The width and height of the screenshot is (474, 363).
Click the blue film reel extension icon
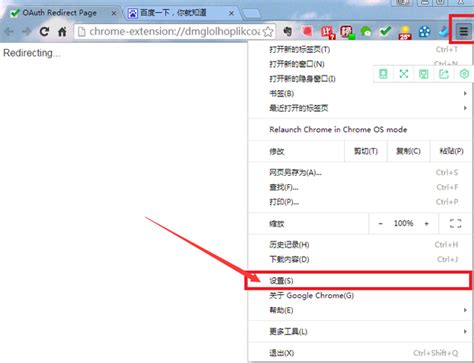click(x=424, y=32)
